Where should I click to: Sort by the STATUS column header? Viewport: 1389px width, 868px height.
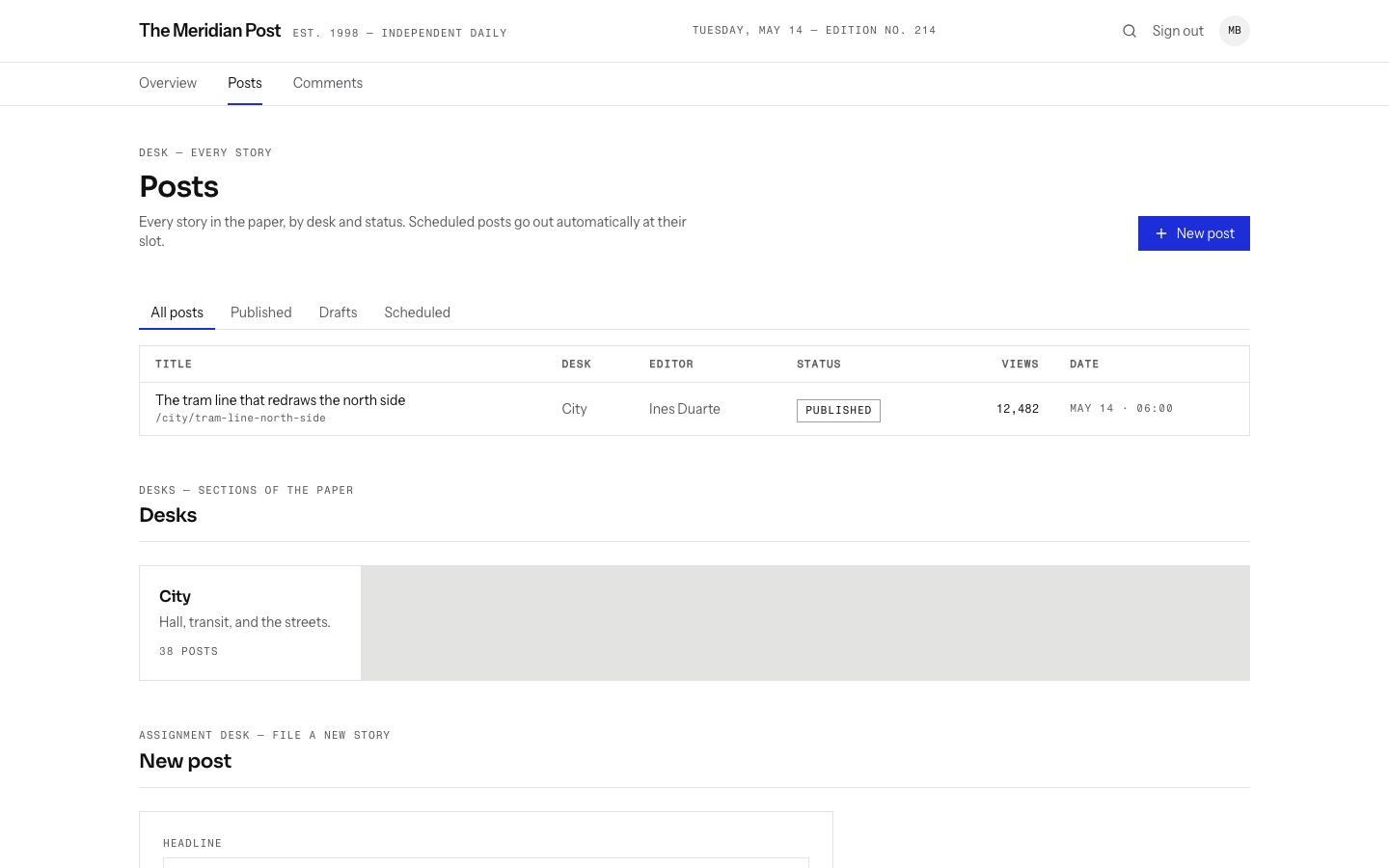point(819,365)
